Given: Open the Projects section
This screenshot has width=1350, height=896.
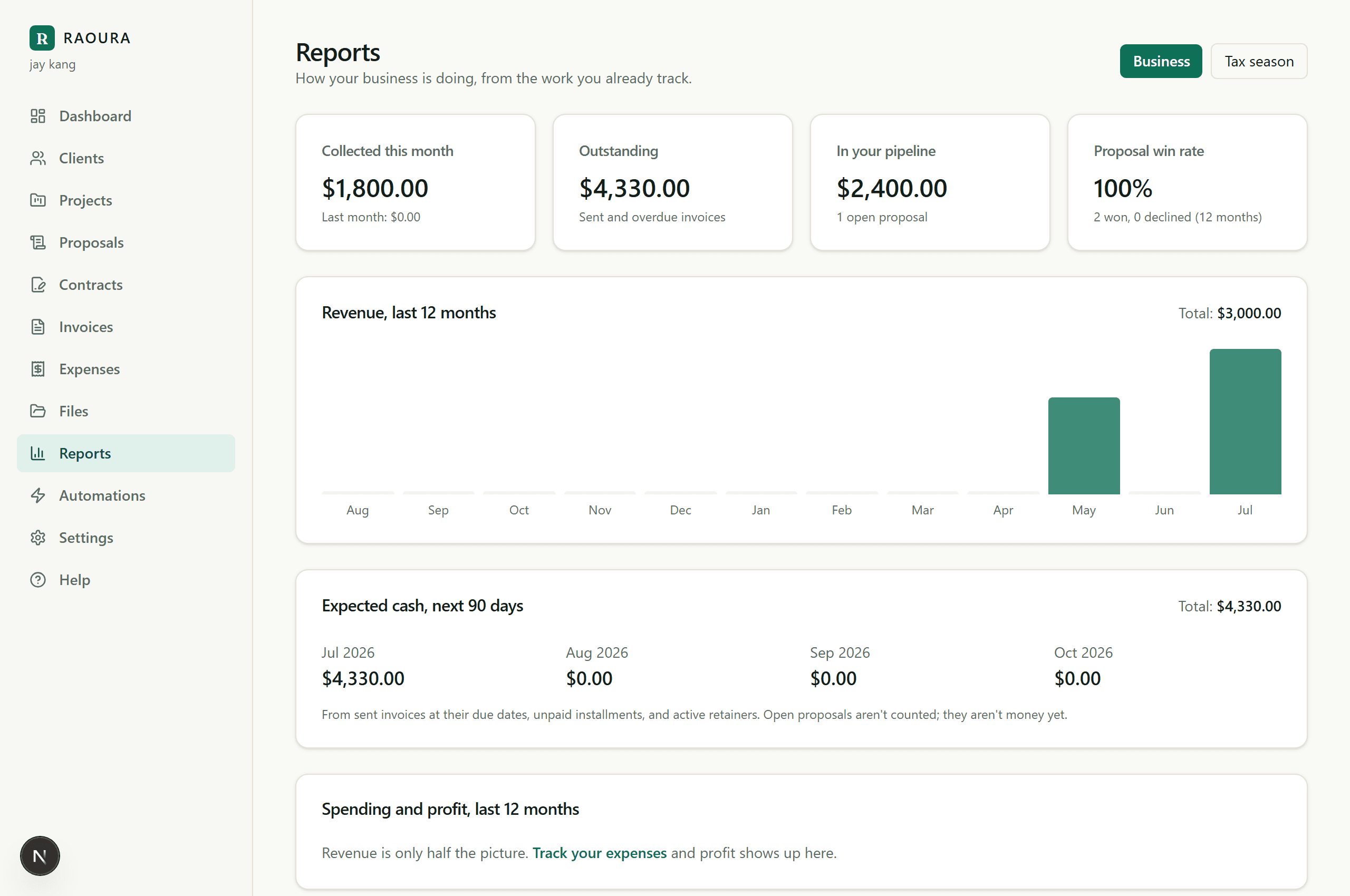Looking at the screenshot, I should click(126, 200).
